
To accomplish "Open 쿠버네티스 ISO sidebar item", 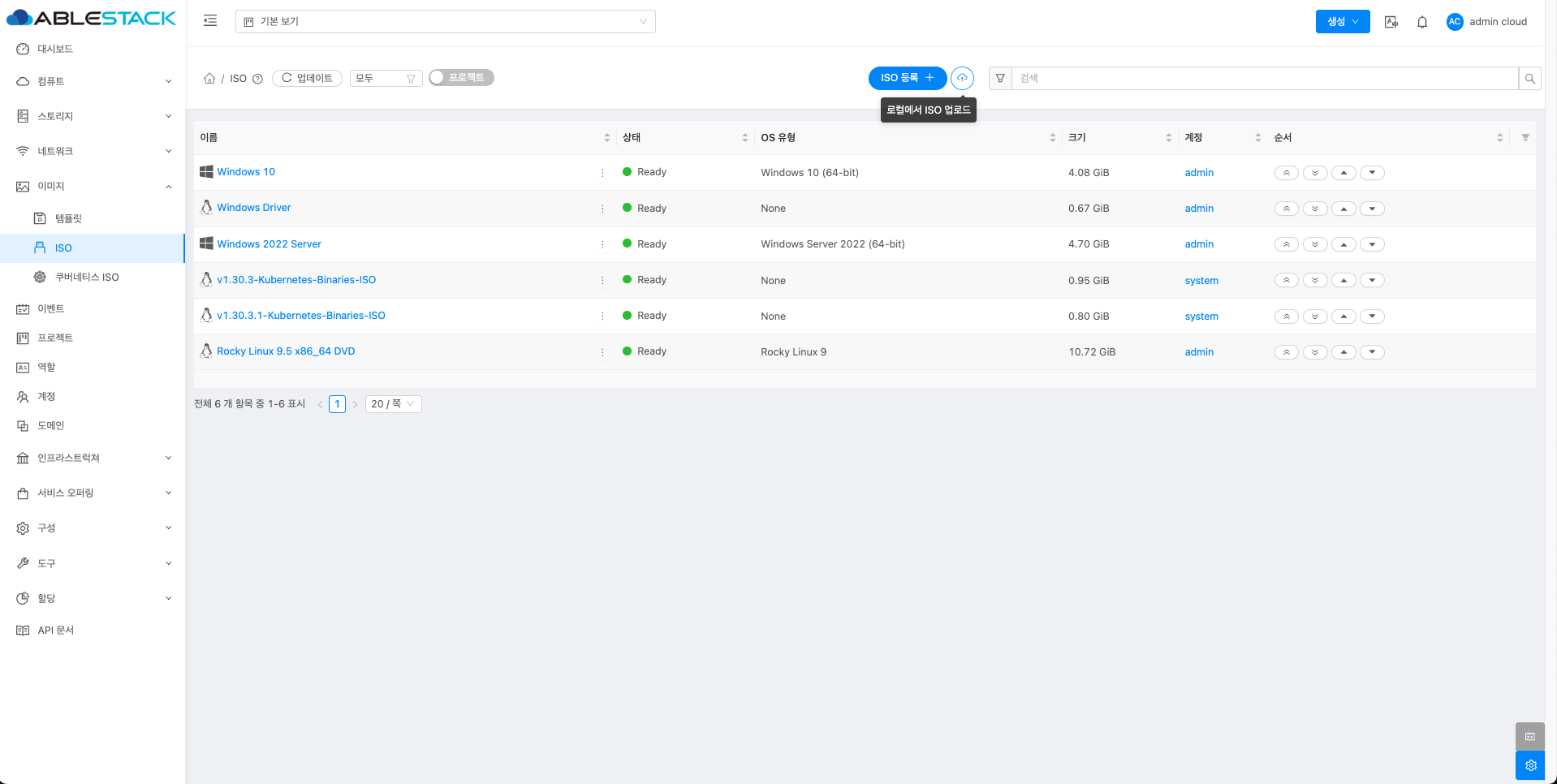I will tap(86, 277).
